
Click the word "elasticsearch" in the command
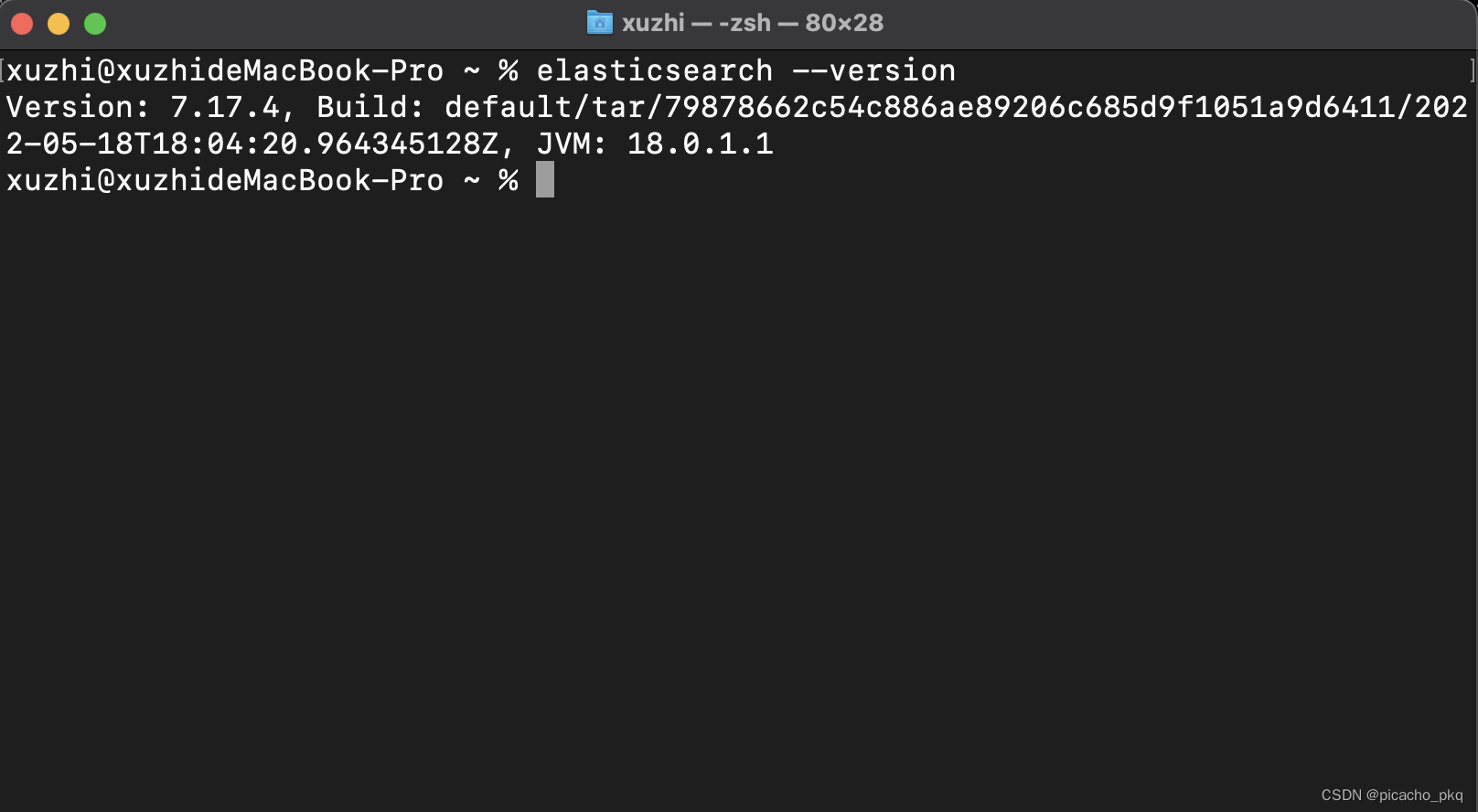click(654, 71)
